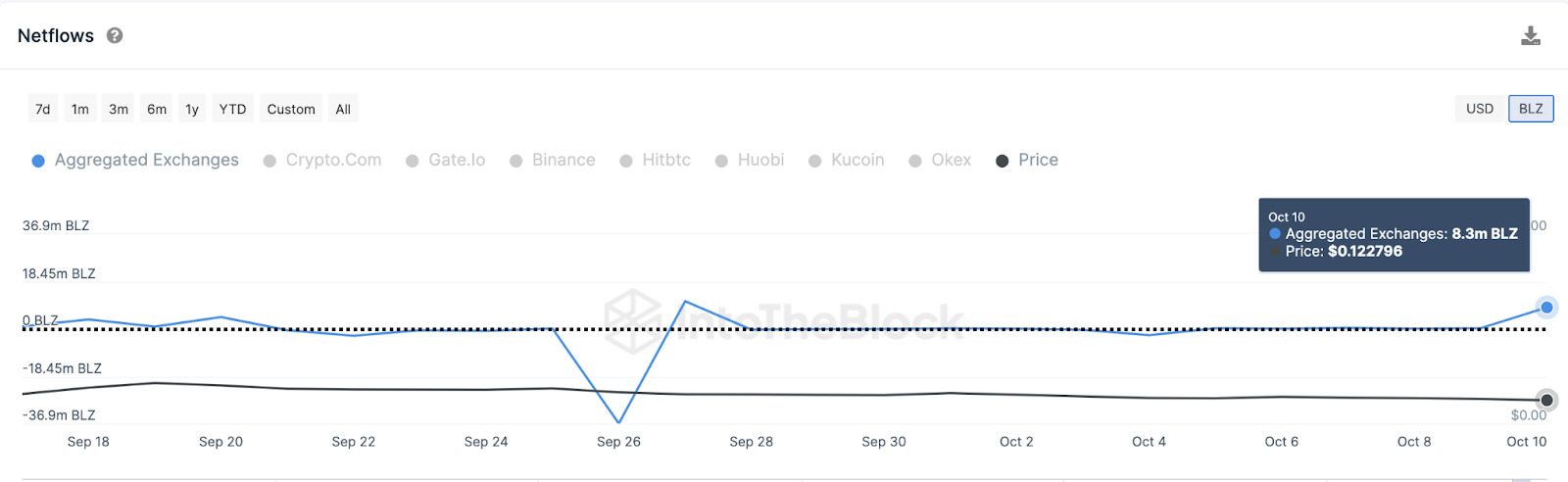Choose the 6m time range
Image resolution: width=1568 pixels, height=482 pixels.
coord(157,109)
